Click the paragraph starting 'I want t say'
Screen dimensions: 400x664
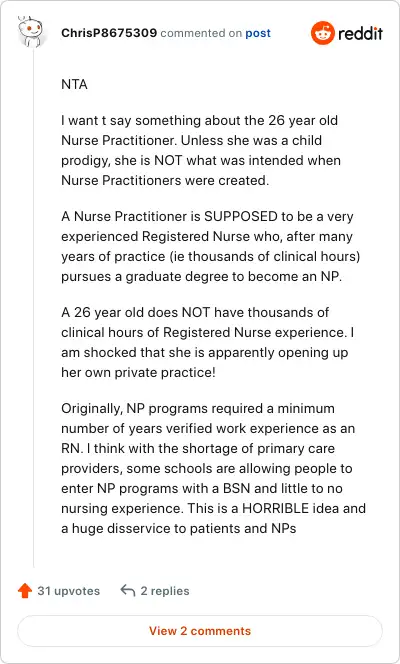pyautogui.click(x=201, y=150)
